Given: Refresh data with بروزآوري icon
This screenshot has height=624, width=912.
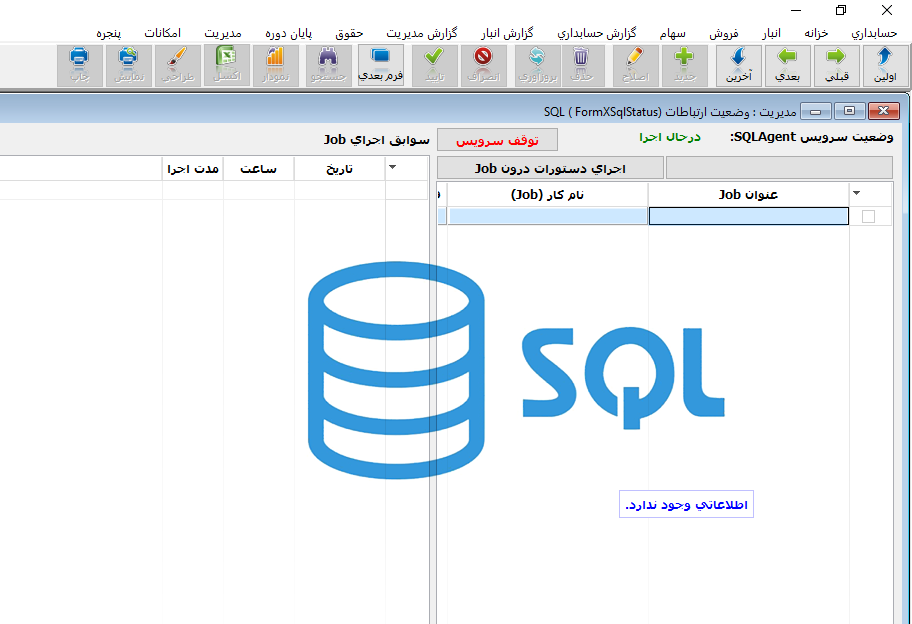Looking at the screenshot, I should (537, 66).
